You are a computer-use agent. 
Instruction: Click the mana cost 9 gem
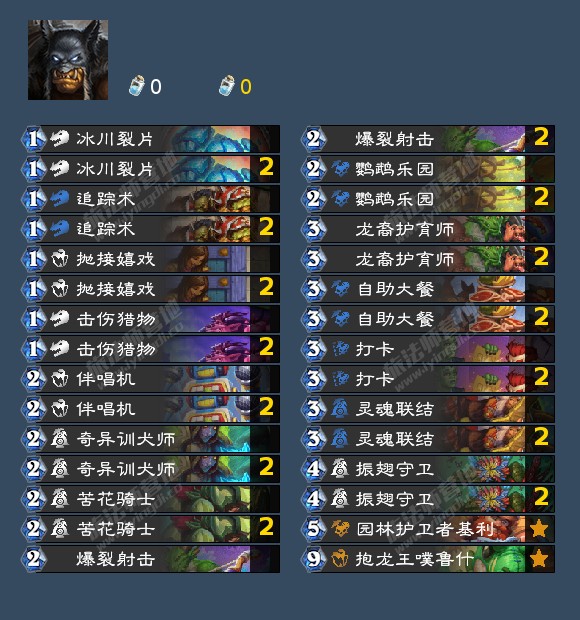[314, 559]
